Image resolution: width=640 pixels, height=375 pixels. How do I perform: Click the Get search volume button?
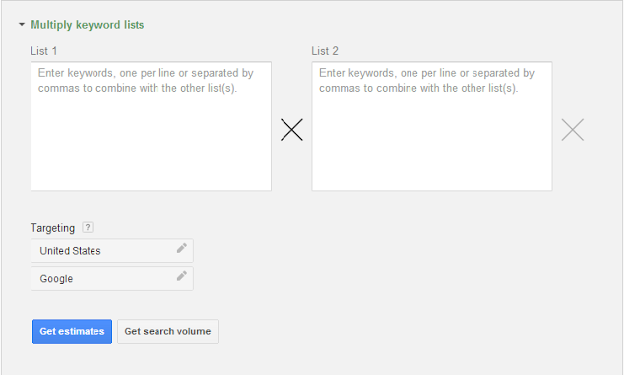click(x=168, y=331)
